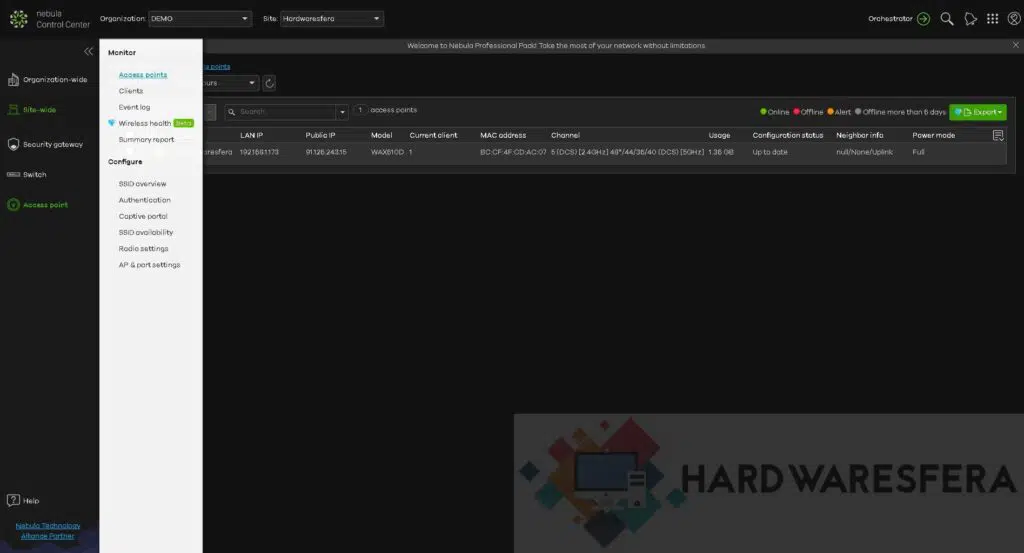
Task: Open Organization-wide section
Action: point(47,80)
